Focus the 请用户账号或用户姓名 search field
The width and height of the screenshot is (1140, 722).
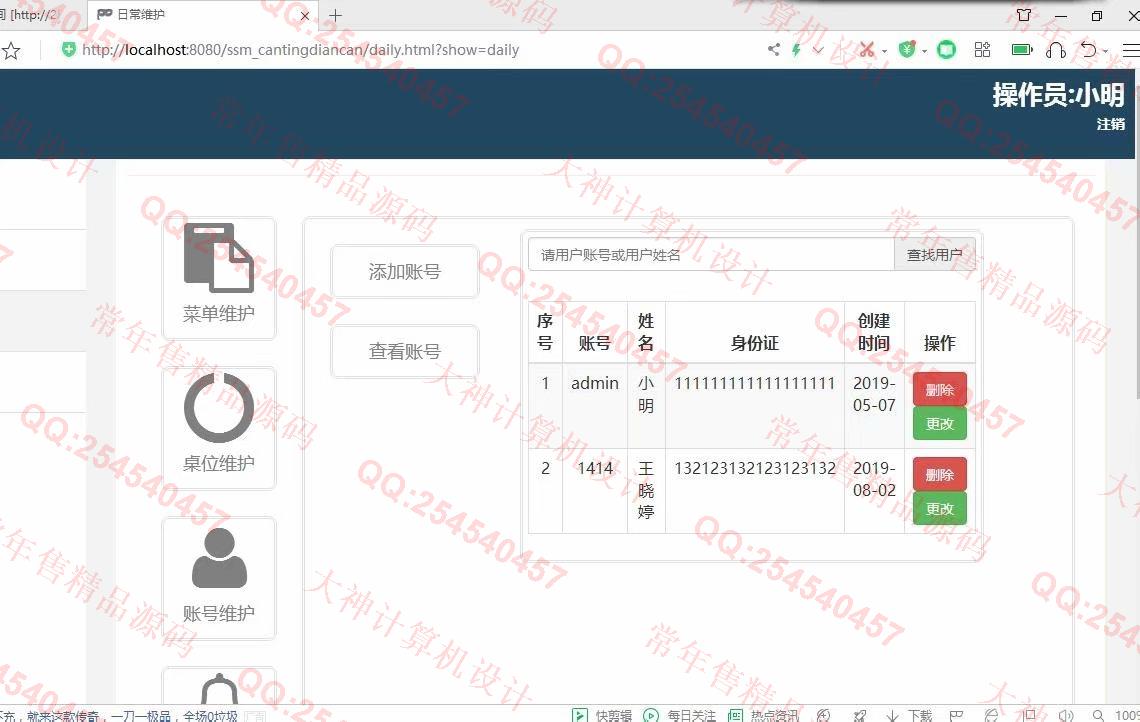[711, 255]
